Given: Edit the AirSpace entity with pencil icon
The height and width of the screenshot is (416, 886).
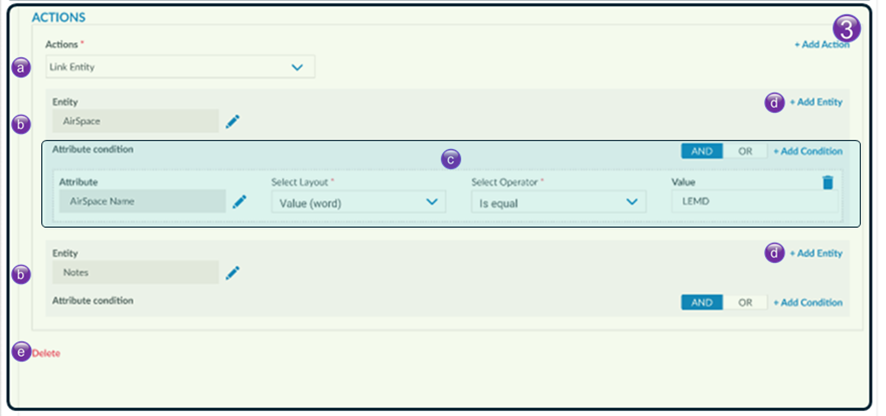Looking at the screenshot, I should (233, 121).
